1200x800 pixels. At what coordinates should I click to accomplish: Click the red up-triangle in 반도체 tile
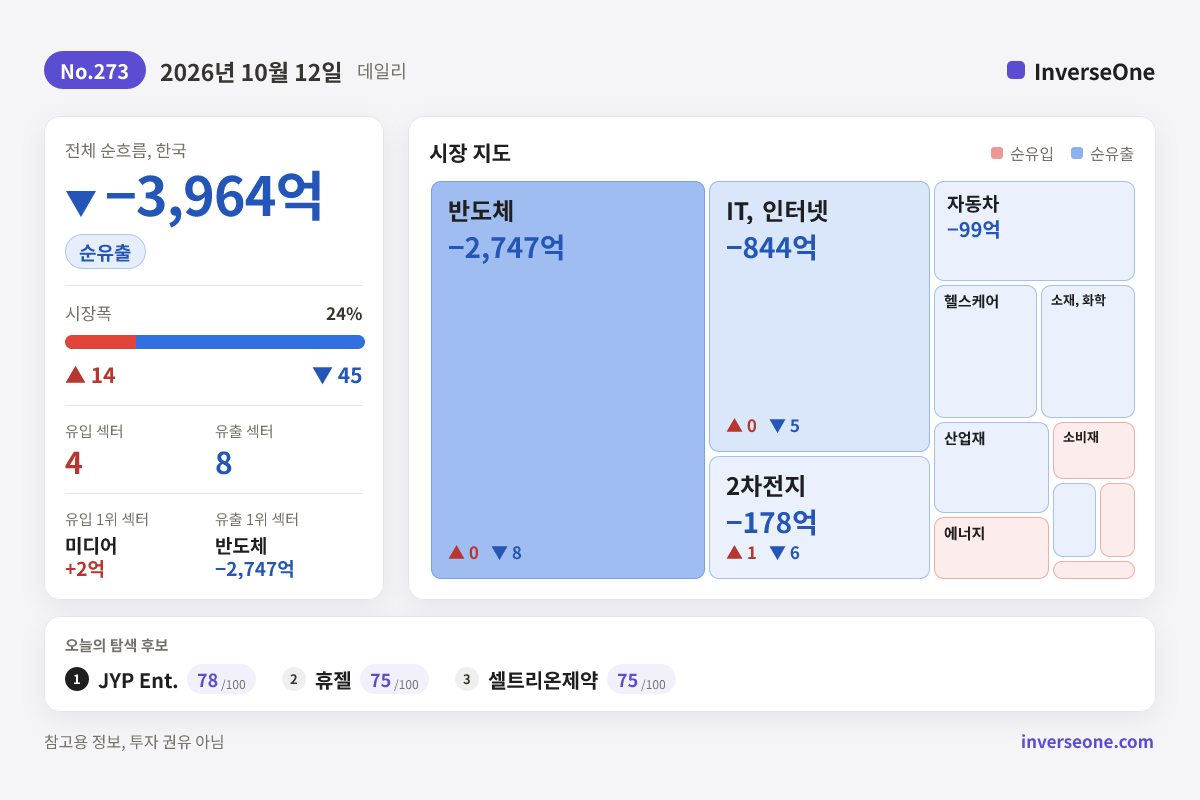click(x=456, y=552)
